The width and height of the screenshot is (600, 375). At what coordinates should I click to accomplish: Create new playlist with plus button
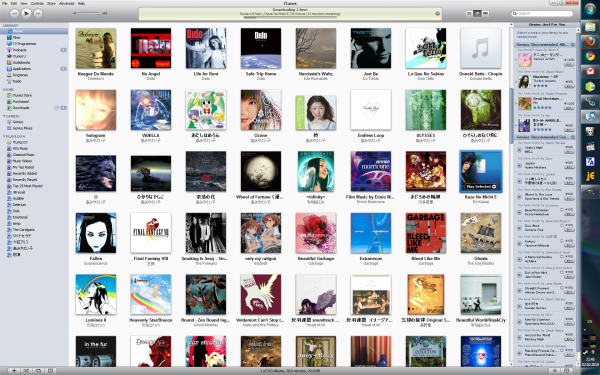tap(14, 370)
